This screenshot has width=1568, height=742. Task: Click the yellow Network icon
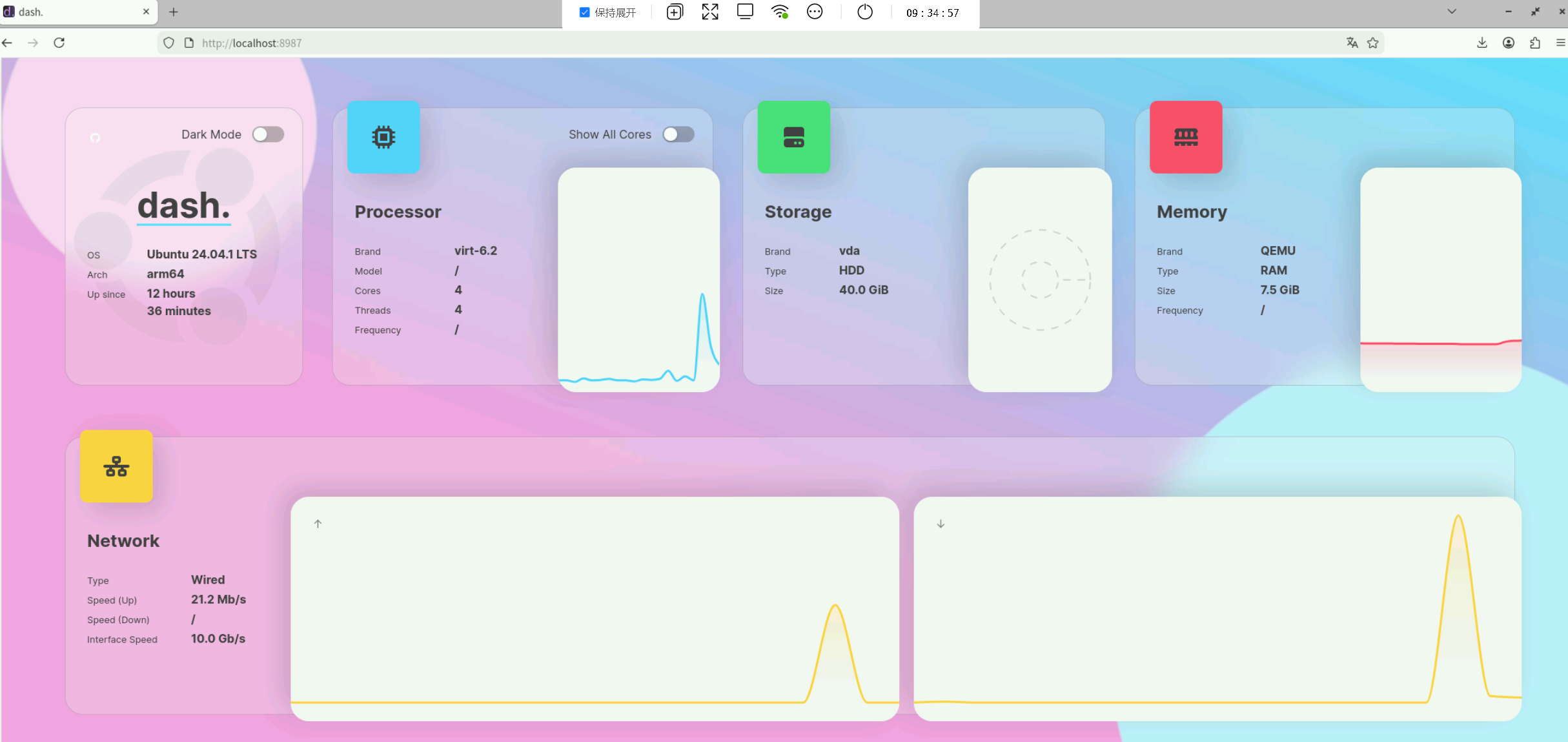click(116, 466)
